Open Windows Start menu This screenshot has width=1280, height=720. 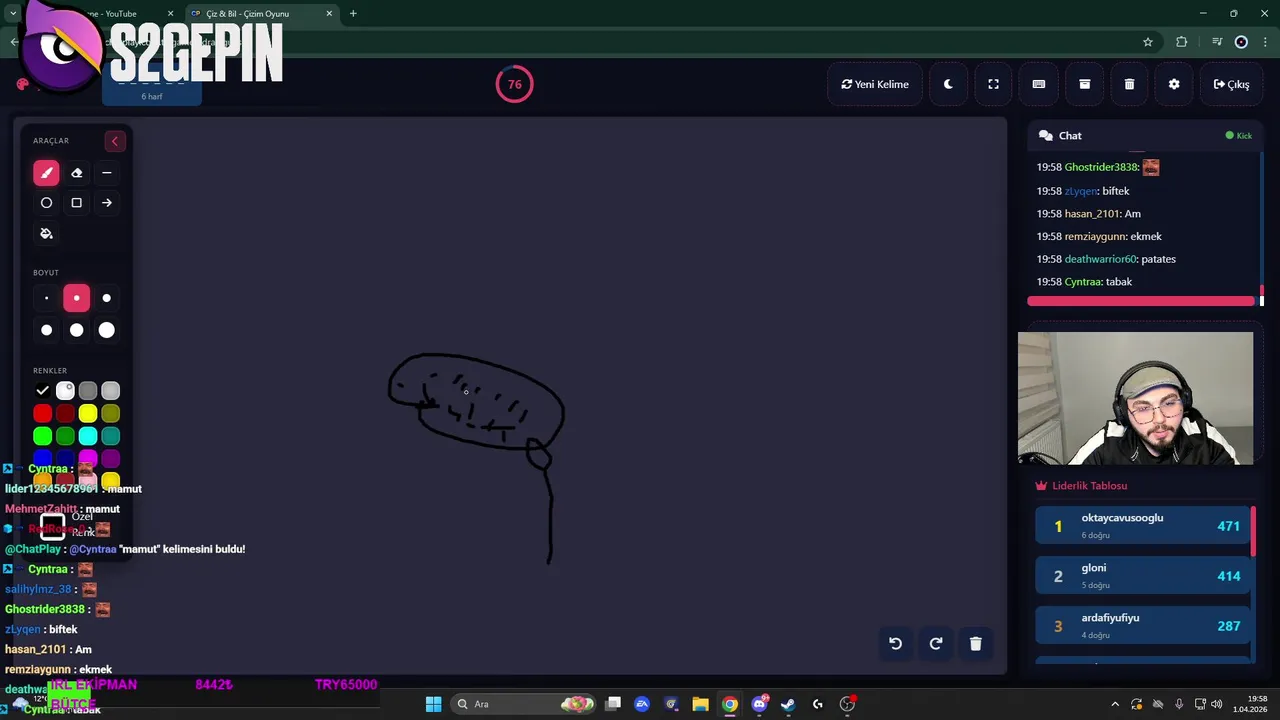[433, 704]
